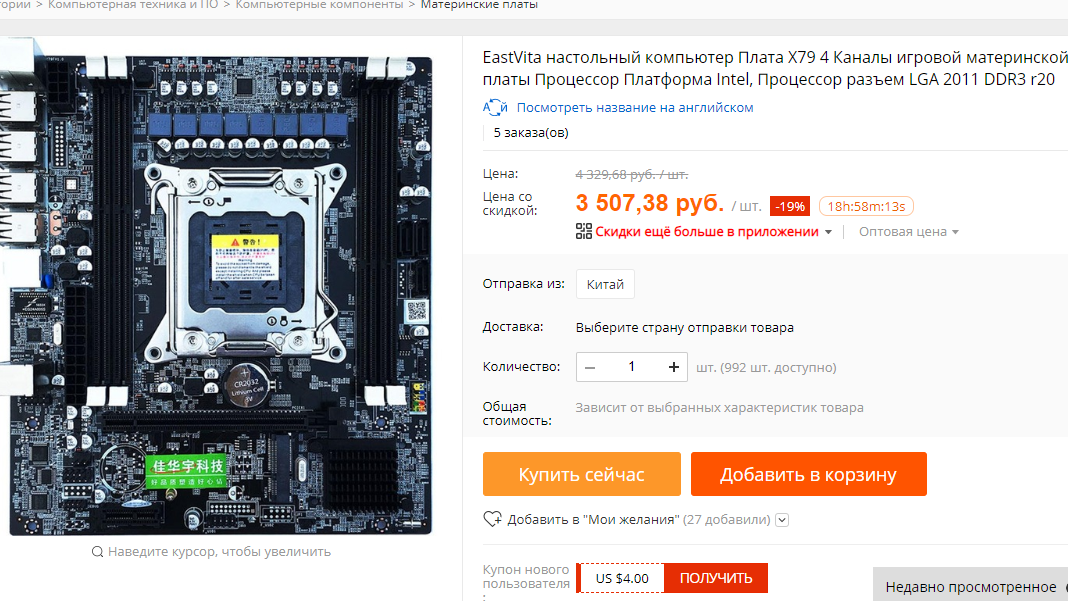Expand the app discounts dropdown arrow
The image size is (1068, 601).
click(x=828, y=232)
